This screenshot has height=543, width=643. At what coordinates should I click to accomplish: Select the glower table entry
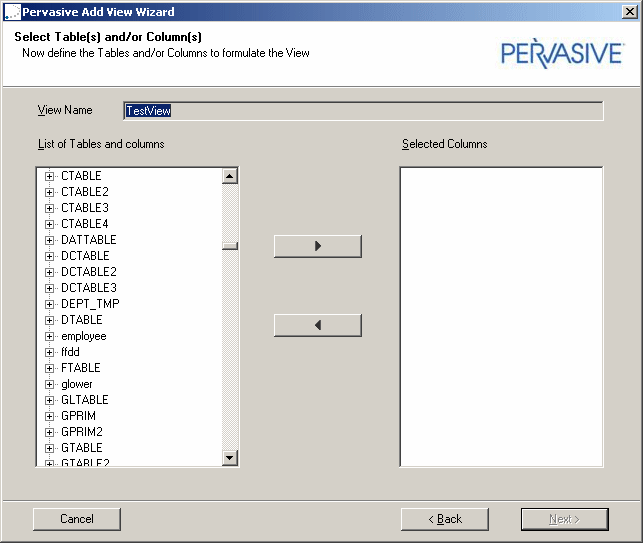coord(76,384)
